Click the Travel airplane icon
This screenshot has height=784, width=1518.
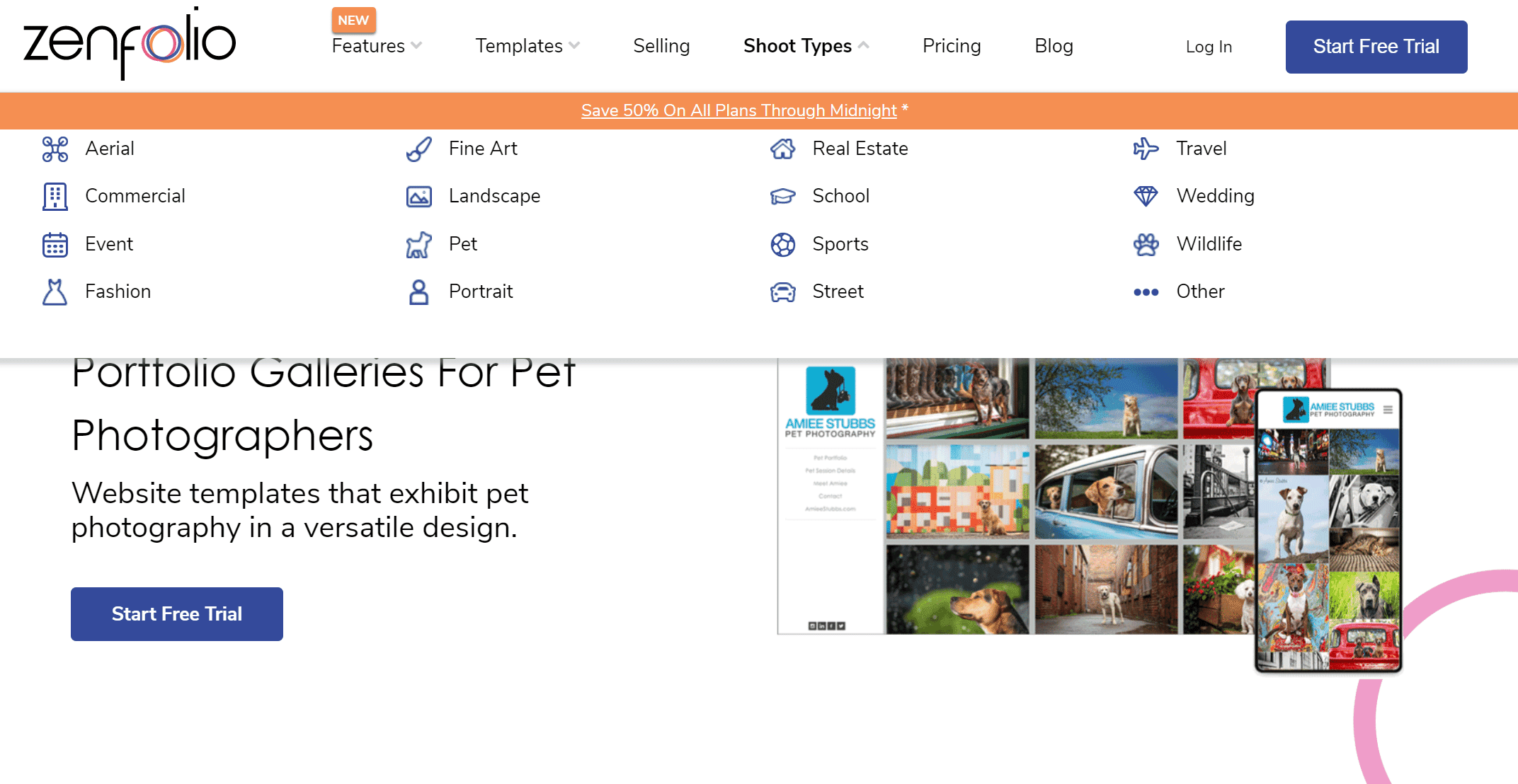pos(1146,149)
